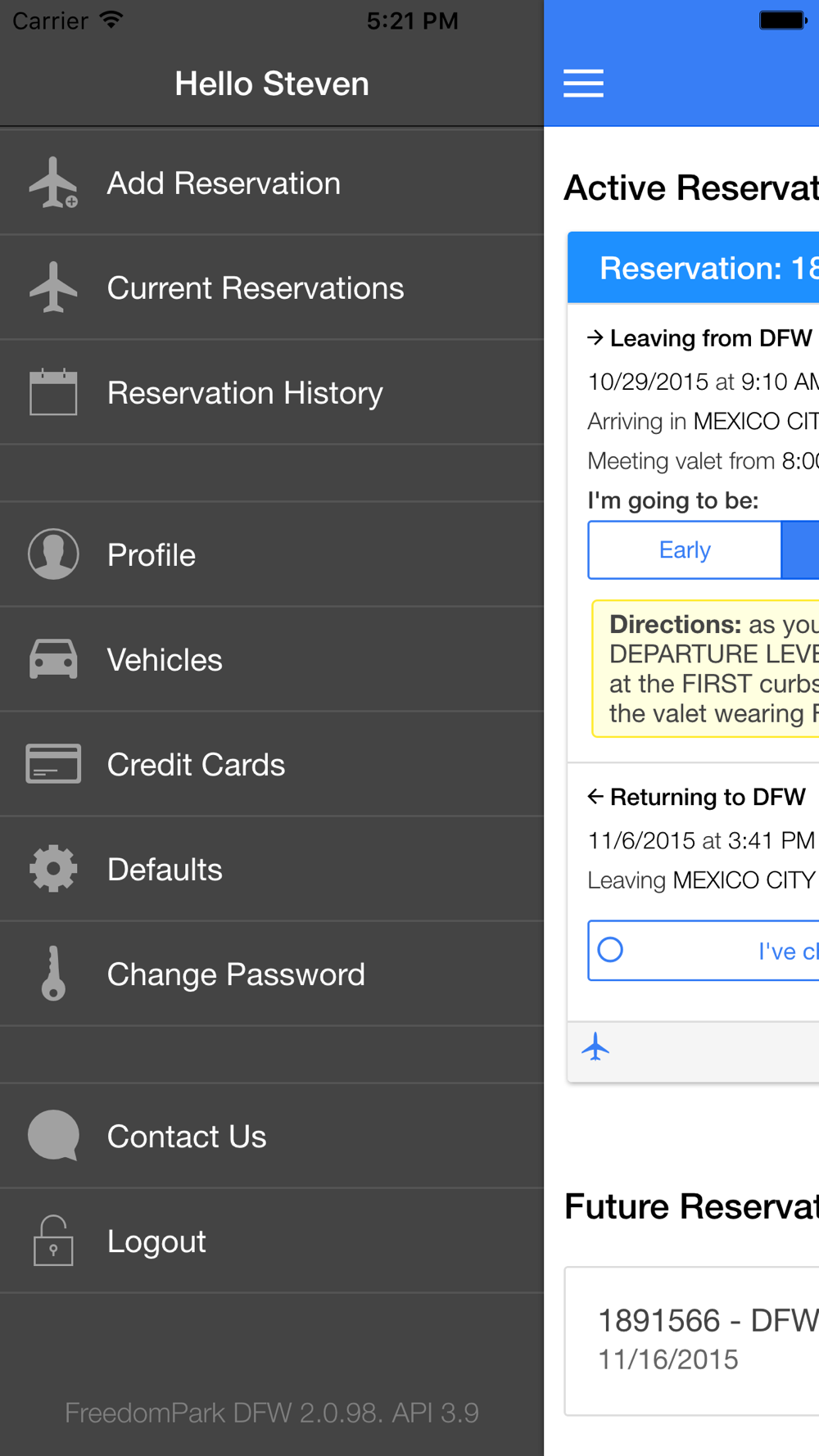Viewport: 819px width, 1456px height.
Task: Tap the Vehicles car icon
Action: click(x=54, y=659)
